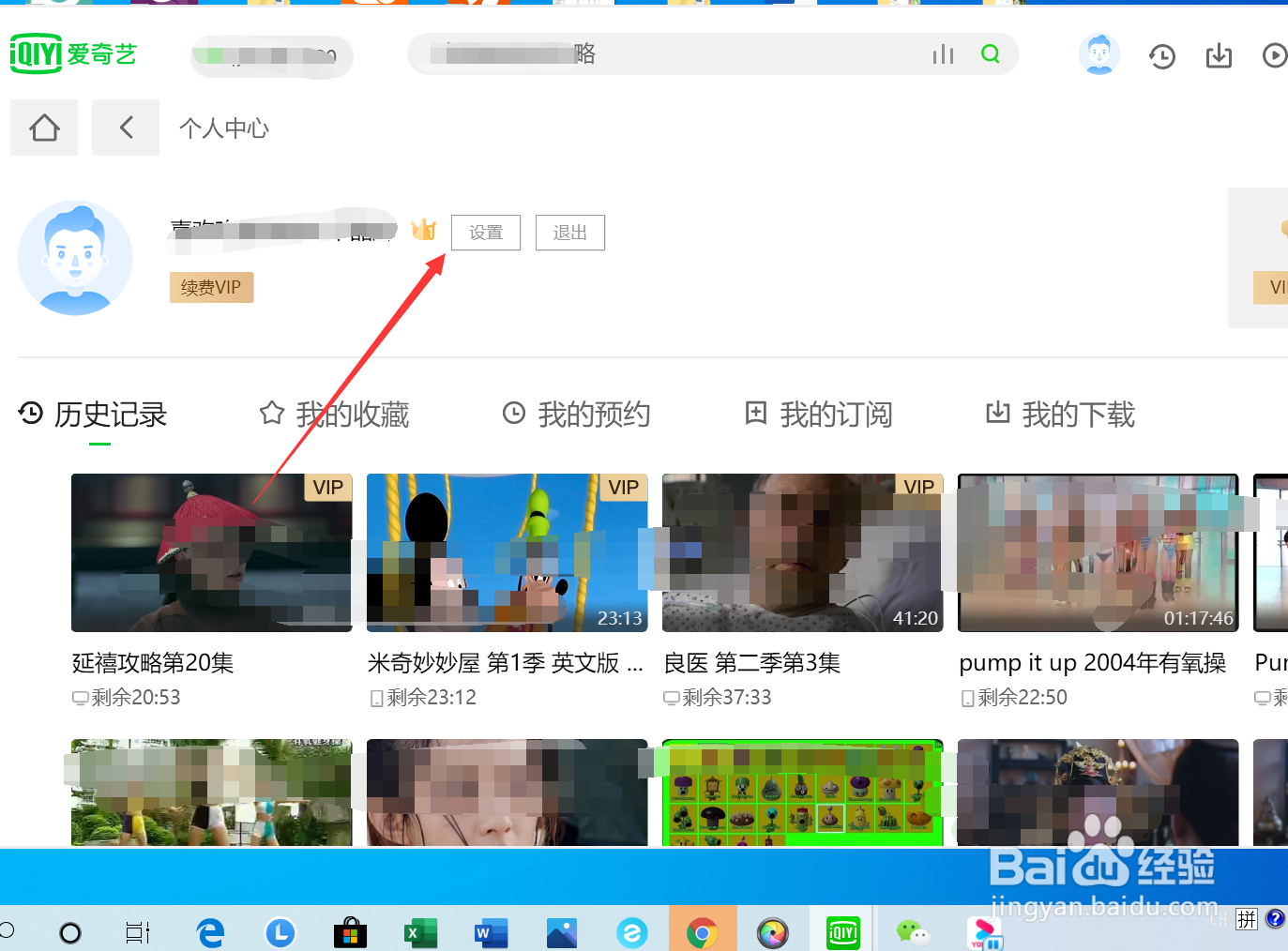Click the title pump it up 2004年有氧操

[x=1093, y=663]
